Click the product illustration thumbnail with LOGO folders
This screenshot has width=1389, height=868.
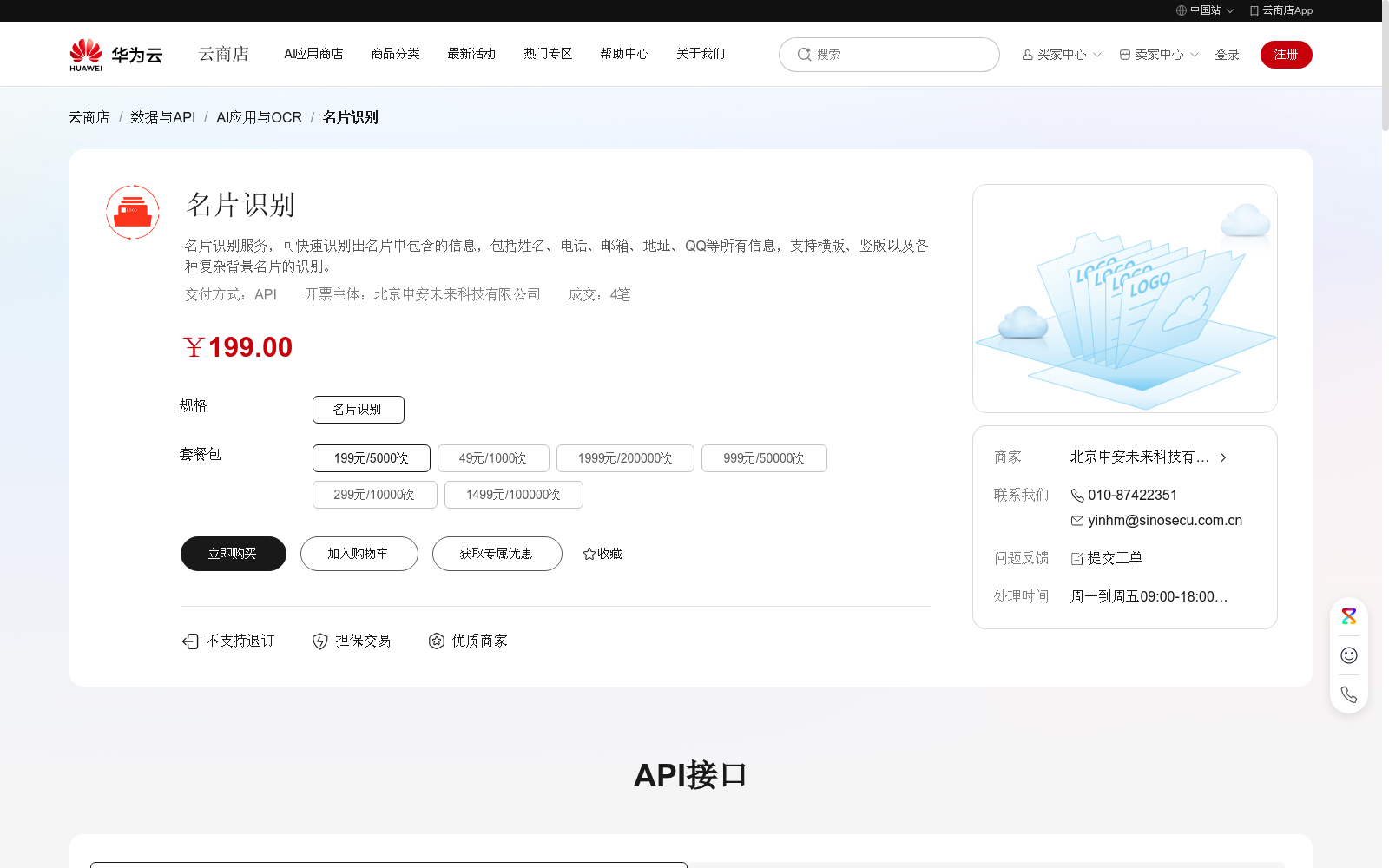coord(1125,299)
